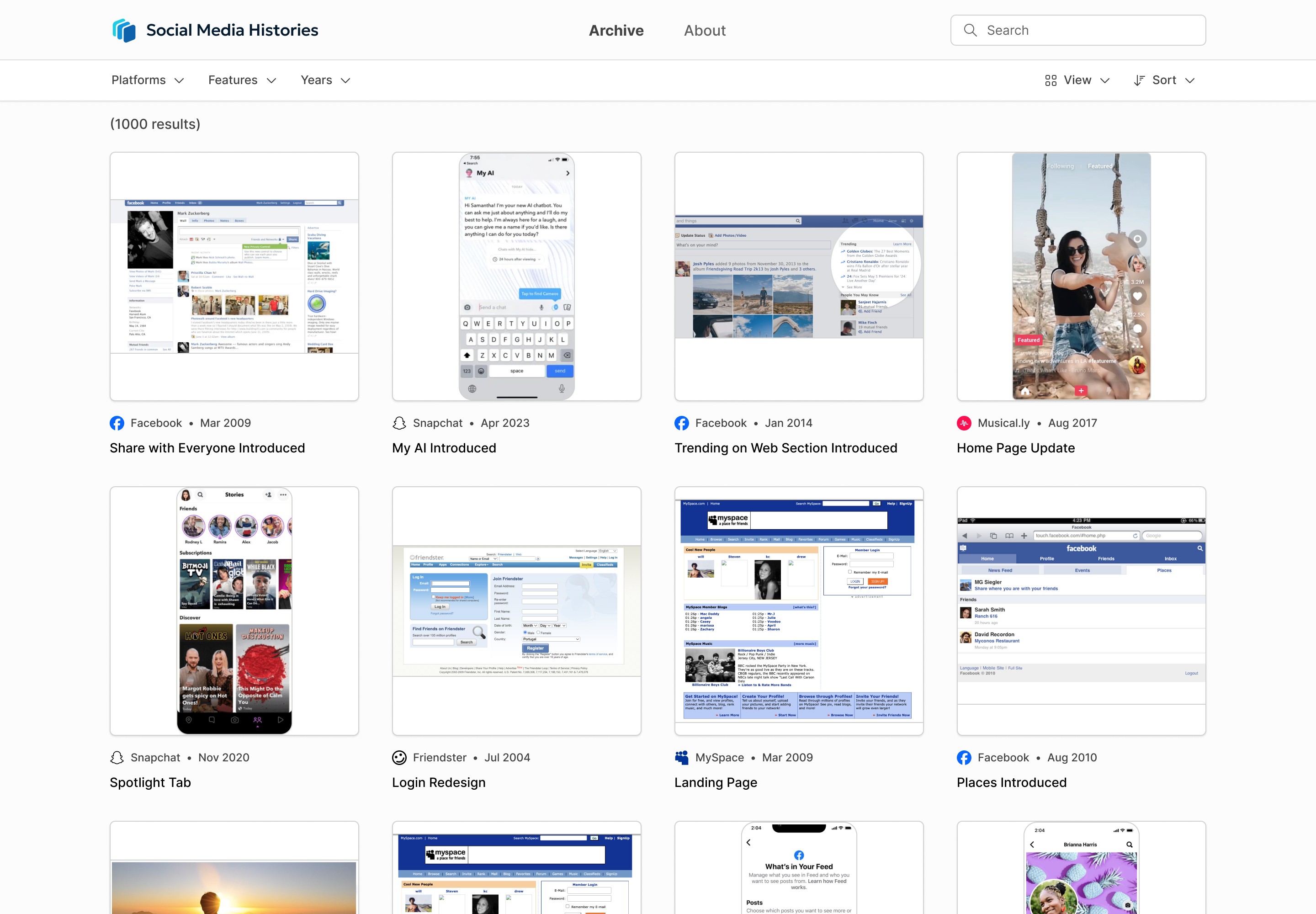The image size is (1316, 914).
Task: Click the Snapchat ghost icon beside Apr 2023
Action: (x=399, y=423)
